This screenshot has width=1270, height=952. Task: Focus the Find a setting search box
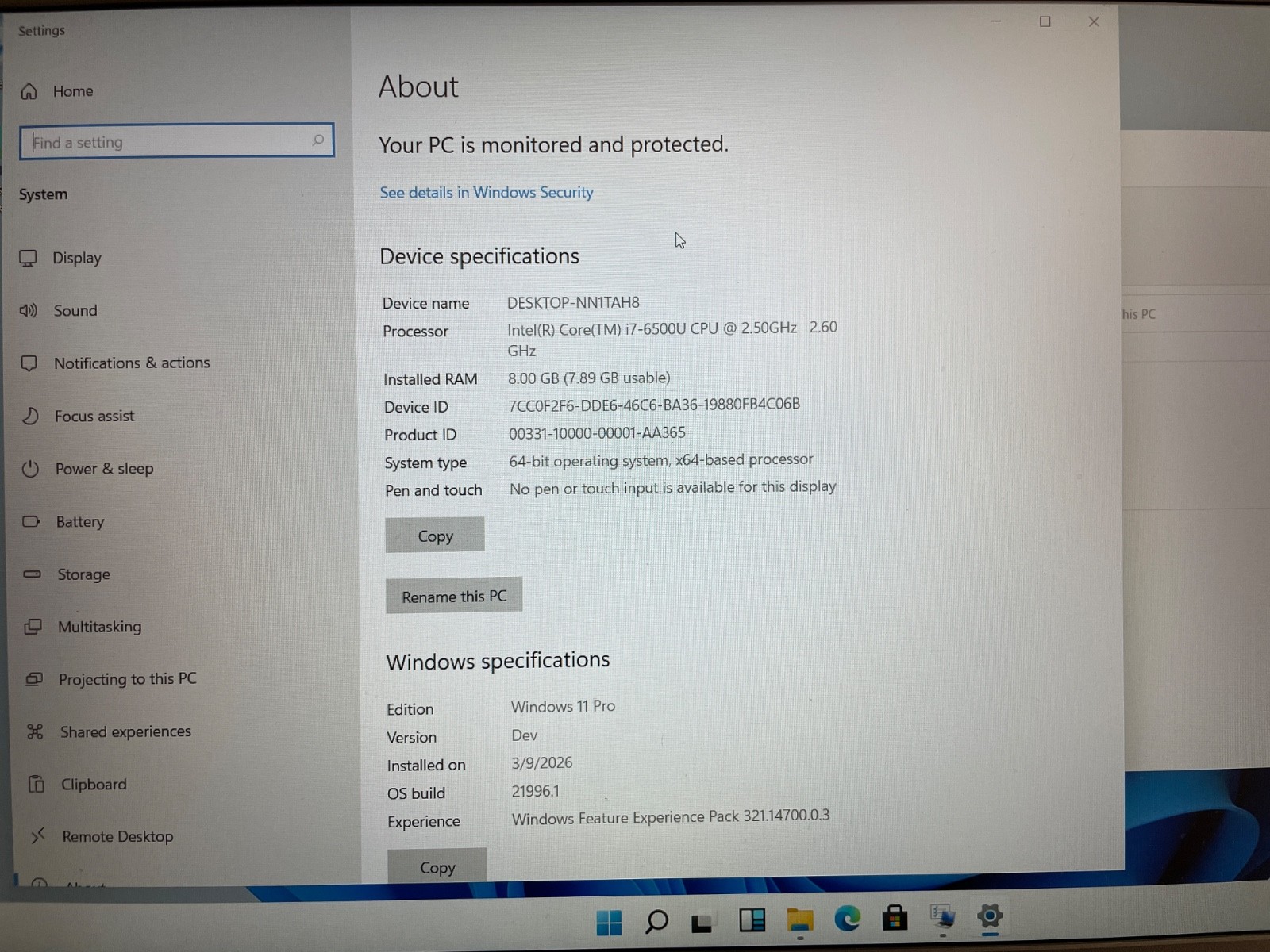pyautogui.click(x=176, y=141)
